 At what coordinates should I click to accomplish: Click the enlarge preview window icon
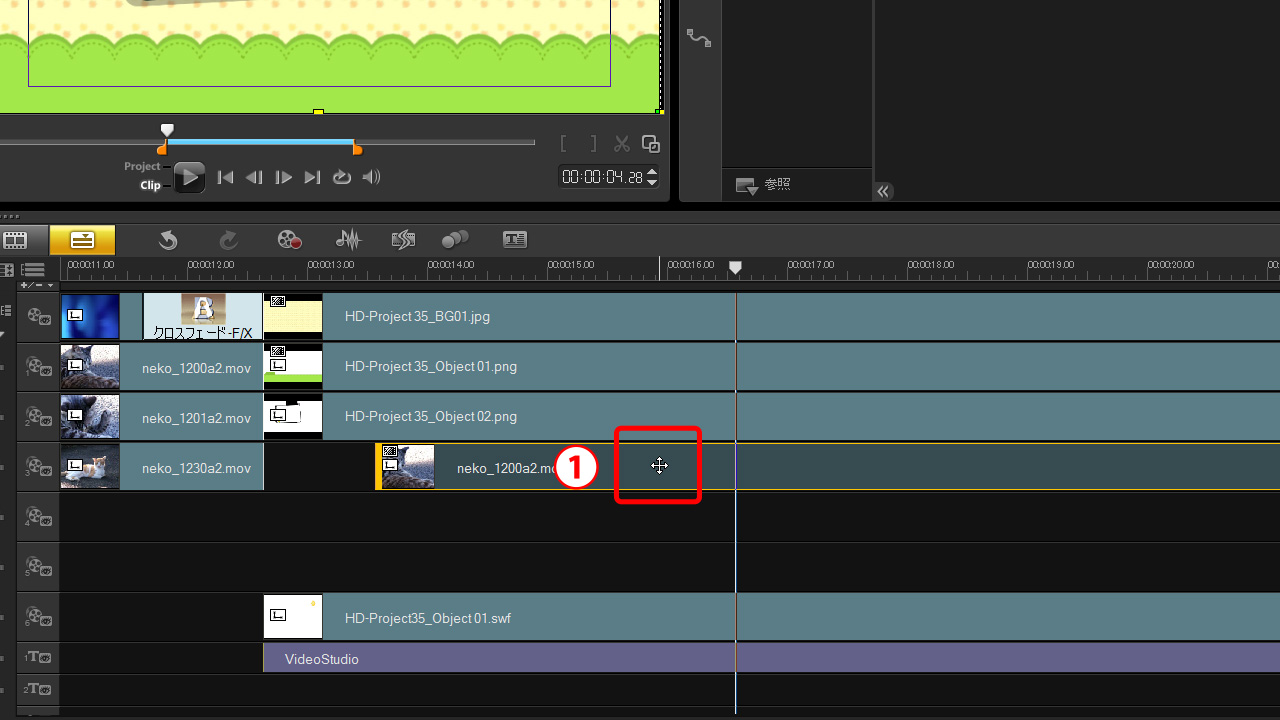tap(651, 144)
